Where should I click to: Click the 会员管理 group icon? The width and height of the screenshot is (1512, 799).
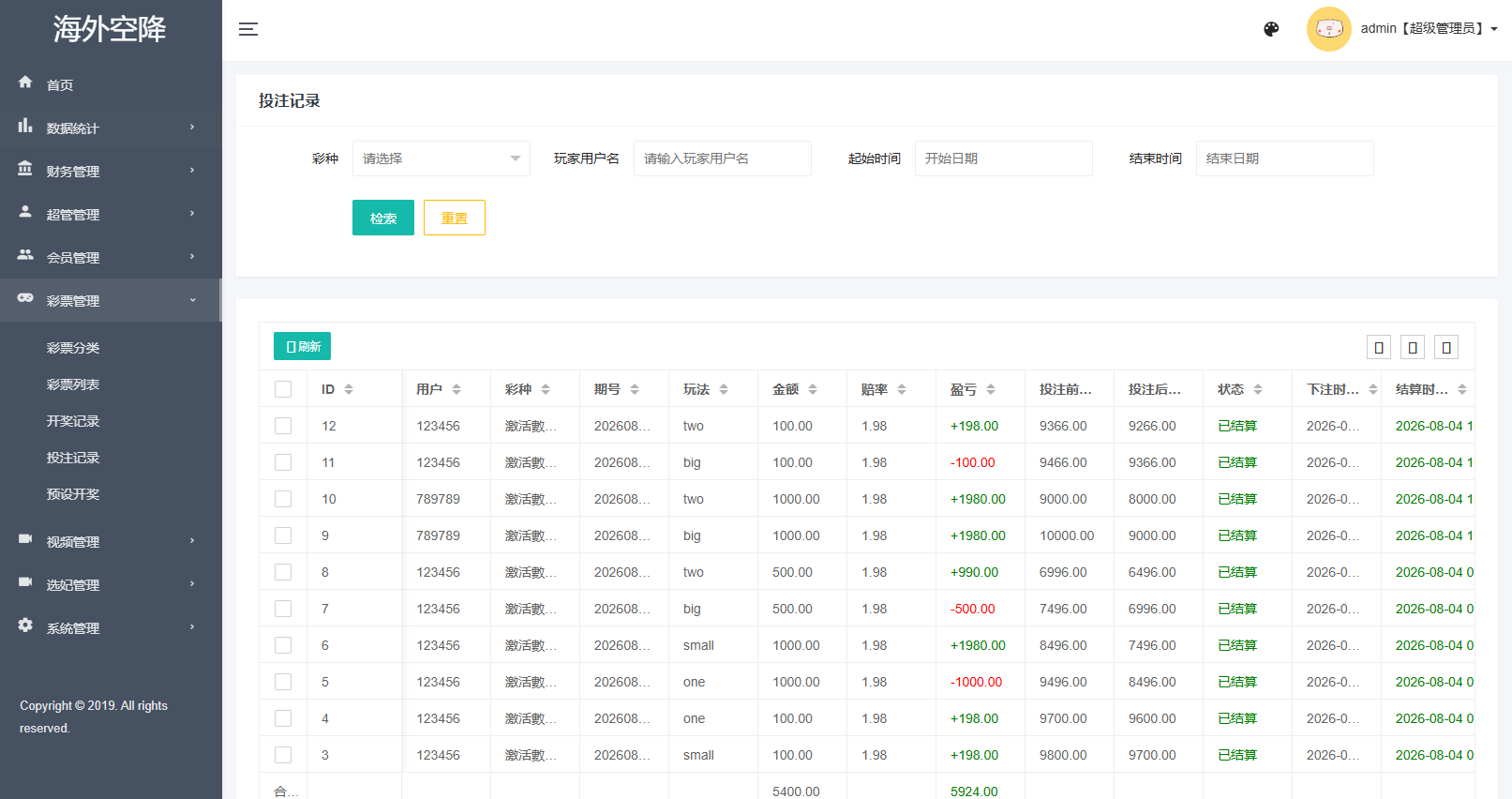pos(25,255)
